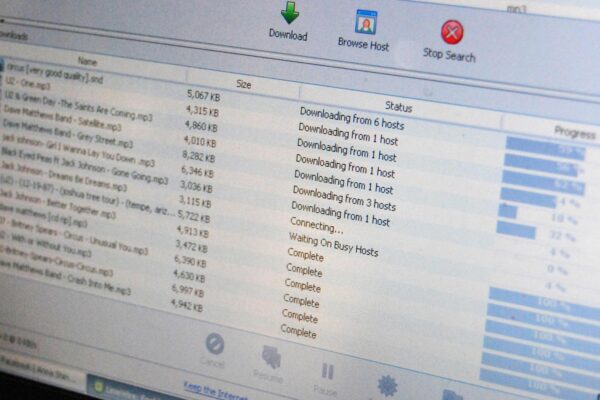Sort downloads by Size column header

[243, 84]
